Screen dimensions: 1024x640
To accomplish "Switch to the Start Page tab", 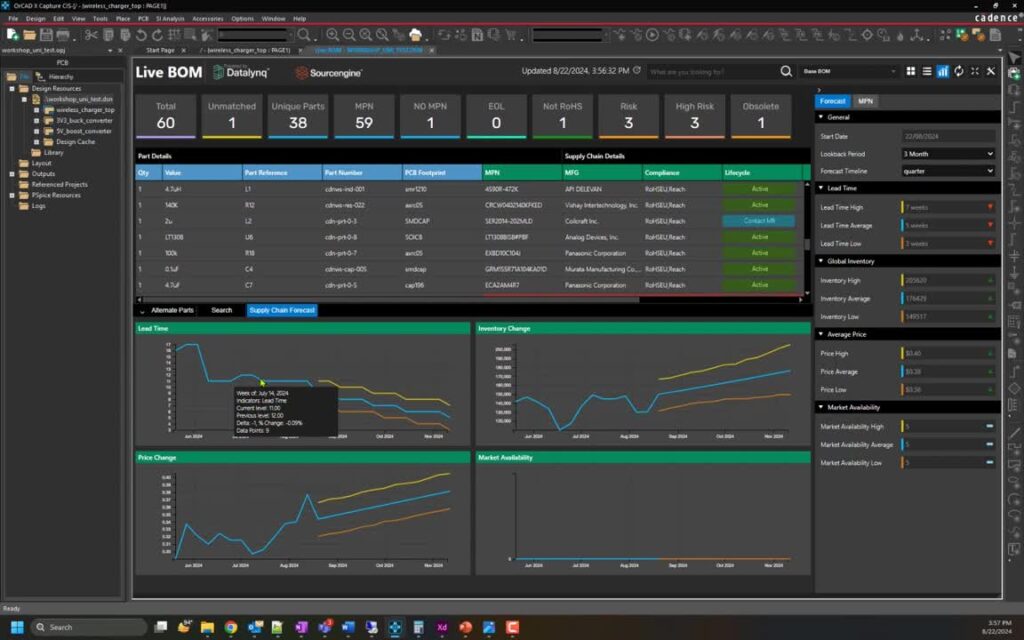I will point(160,50).
